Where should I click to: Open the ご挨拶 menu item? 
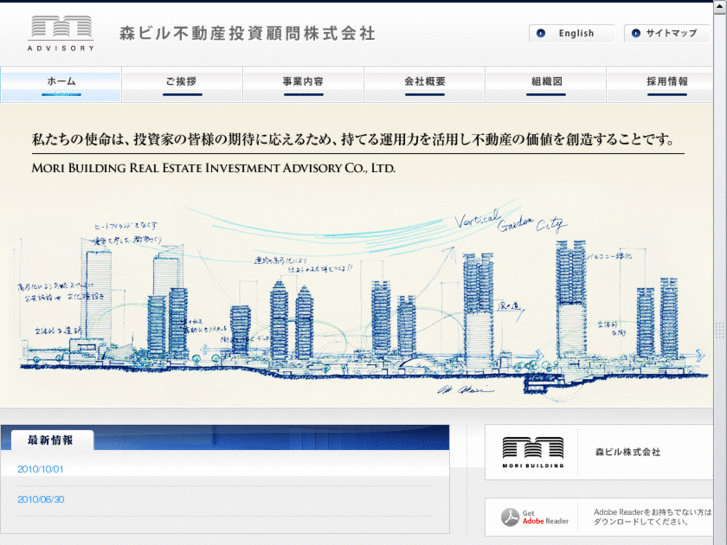tap(182, 82)
